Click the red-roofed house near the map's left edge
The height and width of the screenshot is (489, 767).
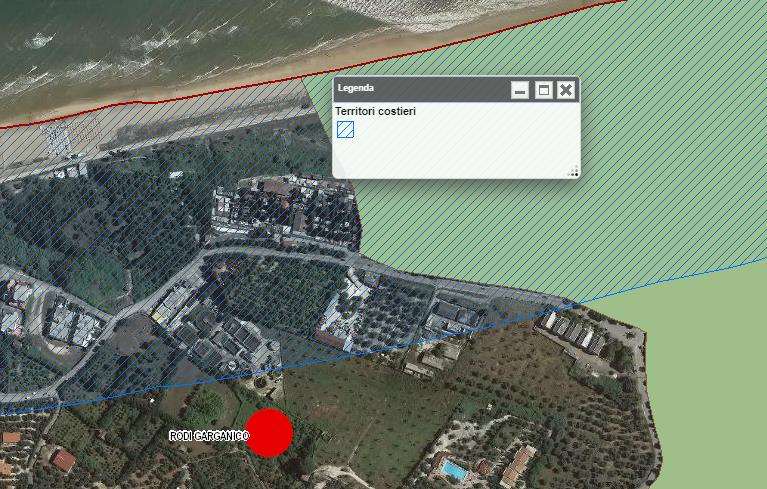pos(64,461)
